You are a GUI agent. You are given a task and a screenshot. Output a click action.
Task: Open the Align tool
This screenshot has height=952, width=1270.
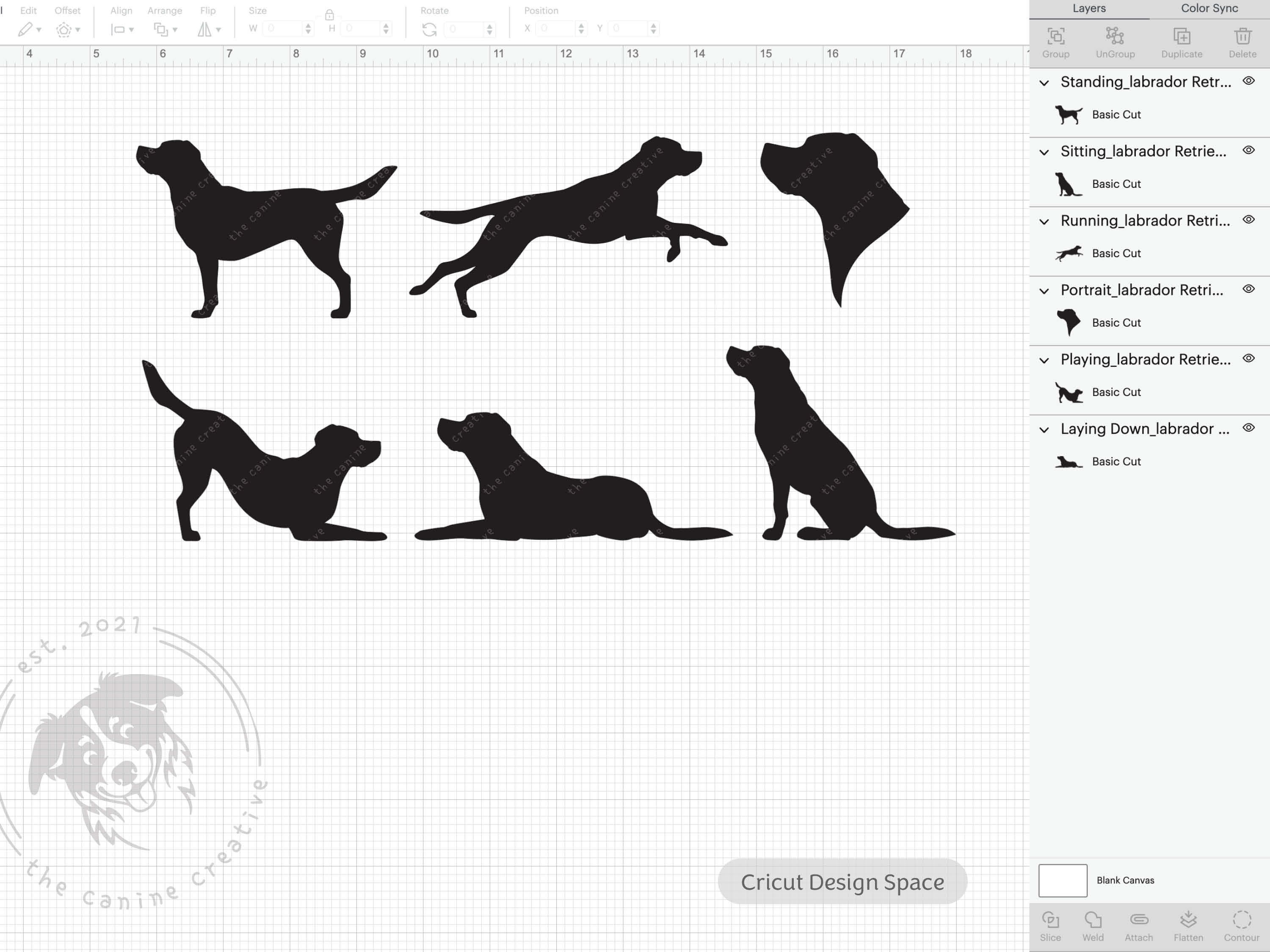pos(117,29)
